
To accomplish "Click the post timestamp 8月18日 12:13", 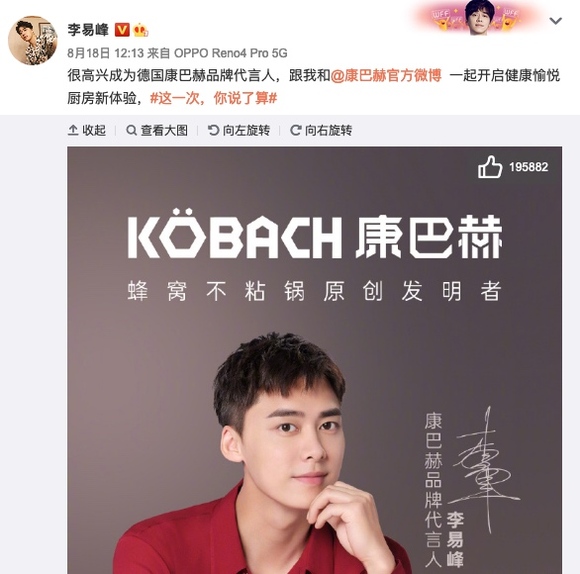I will click(105, 53).
